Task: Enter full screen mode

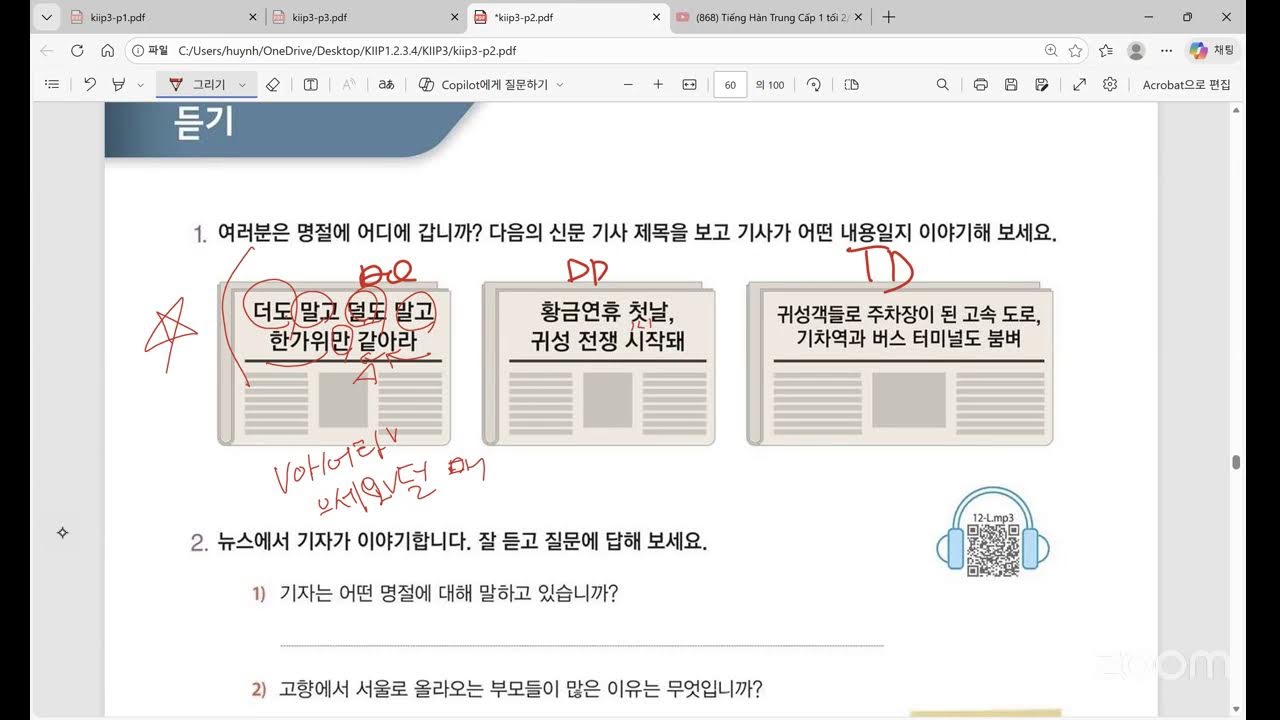Action: pyautogui.click(x=1080, y=85)
